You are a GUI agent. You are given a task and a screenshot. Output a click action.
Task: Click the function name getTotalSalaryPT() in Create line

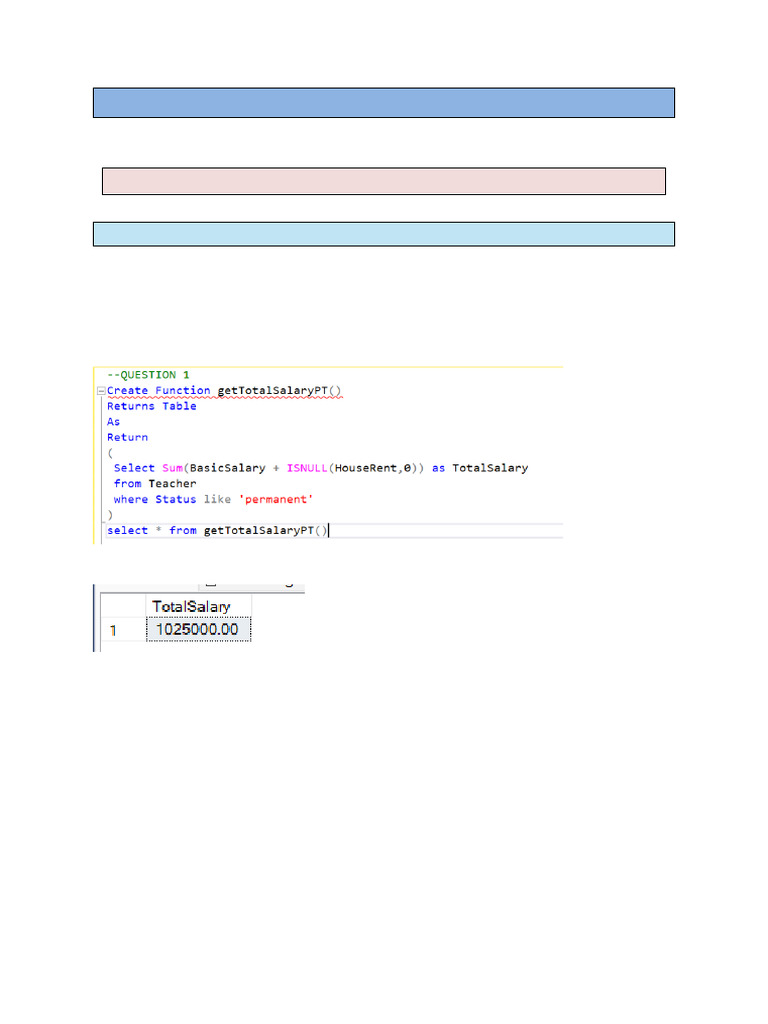point(279,391)
